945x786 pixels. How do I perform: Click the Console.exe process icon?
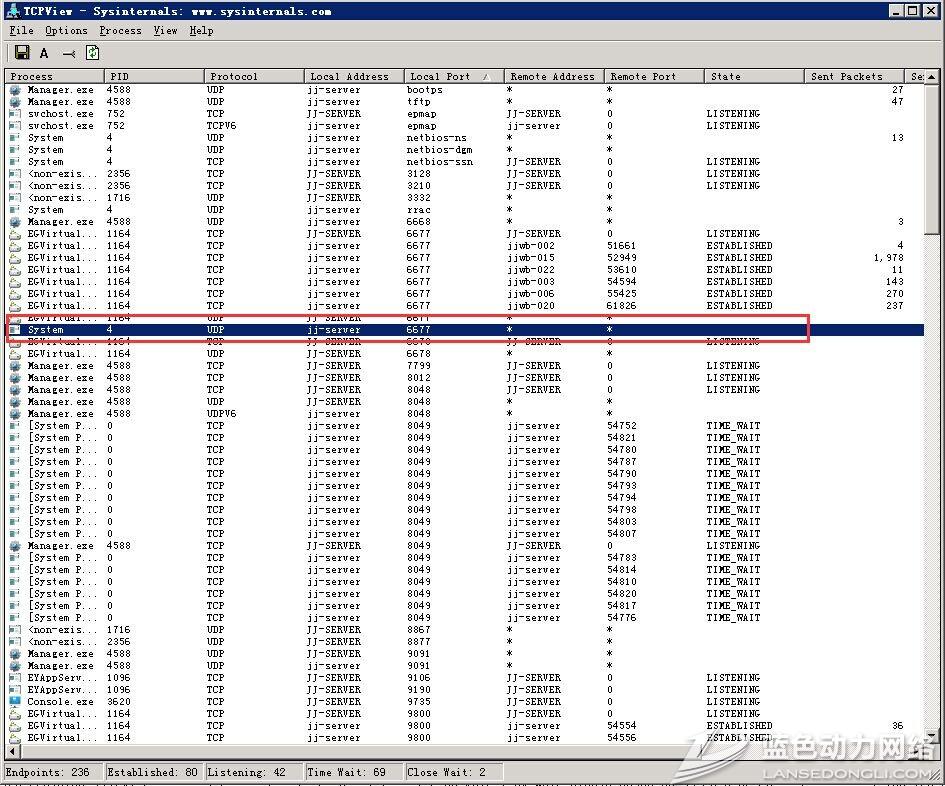[15, 702]
